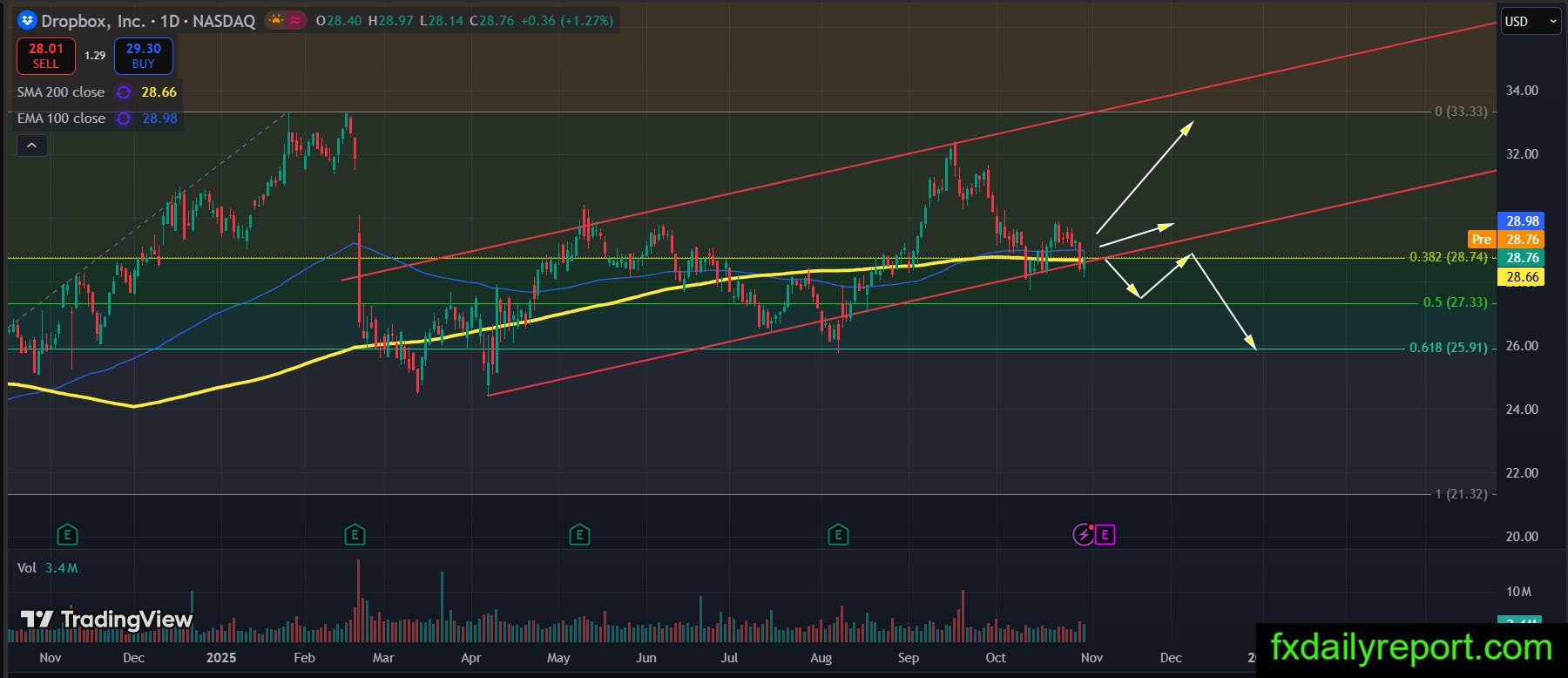Click the Feb label on the time axis

coord(304,658)
